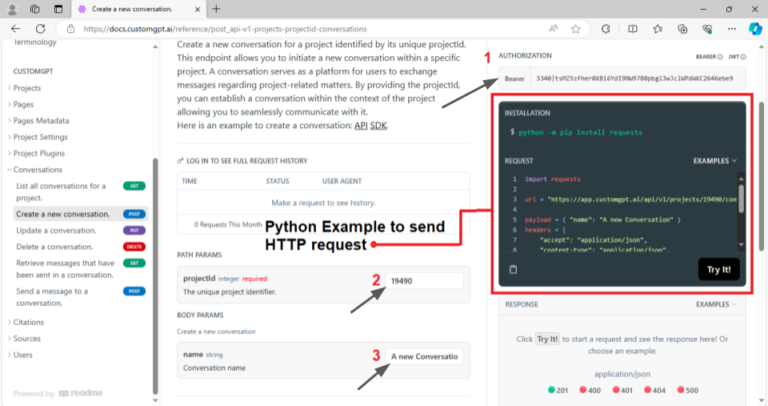Expand the Pages Metadata section
The width and height of the screenshot is (768, 406).
[41, 120]
